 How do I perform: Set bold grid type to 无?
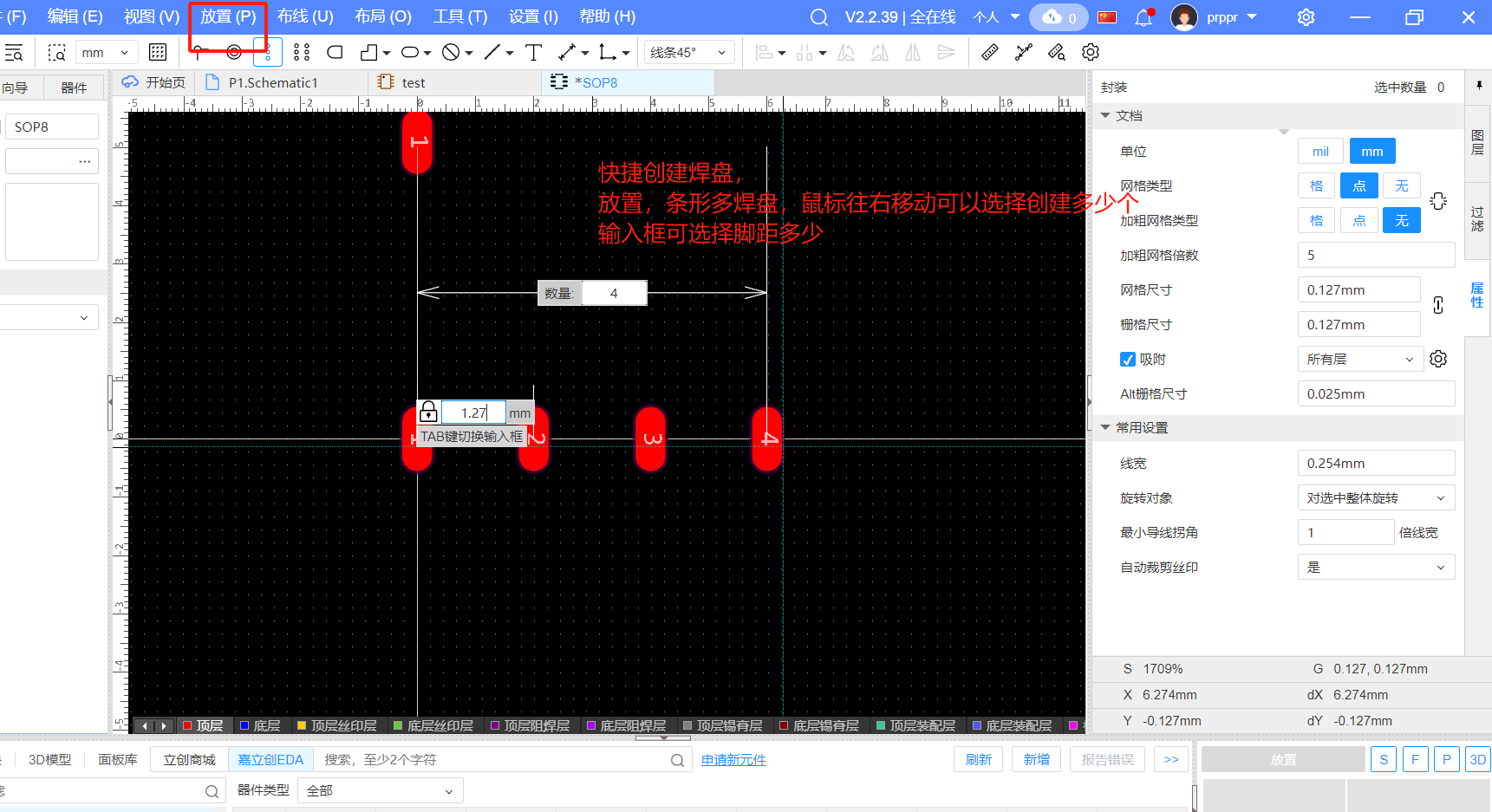[1402, 221]
